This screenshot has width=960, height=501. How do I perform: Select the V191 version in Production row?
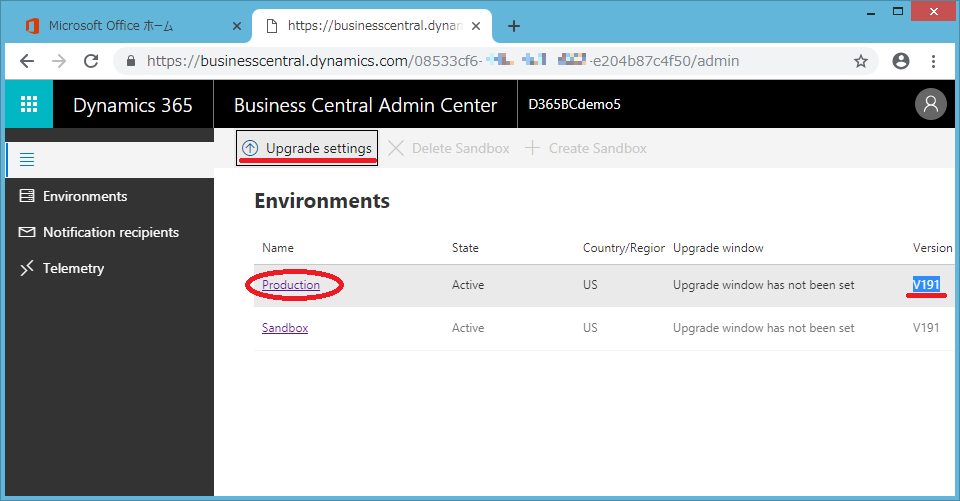926,285
